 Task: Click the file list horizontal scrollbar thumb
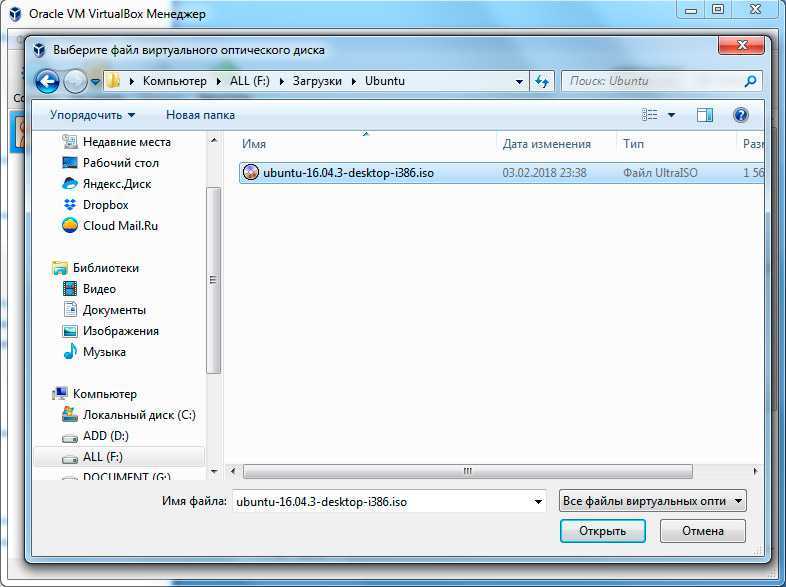click(x=468, y=471)
